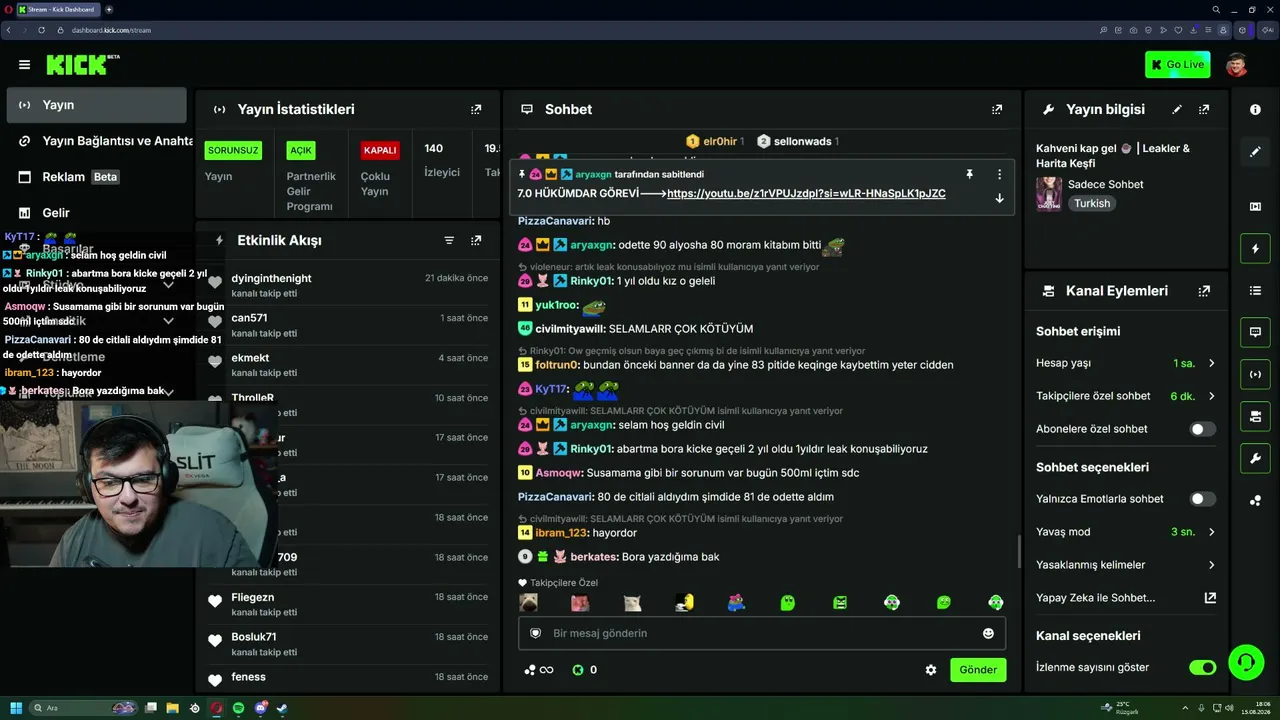Pop out the Yayın İstatistikleri panel
Viewport: 1280px width, 720px height.
click(476, 109)
